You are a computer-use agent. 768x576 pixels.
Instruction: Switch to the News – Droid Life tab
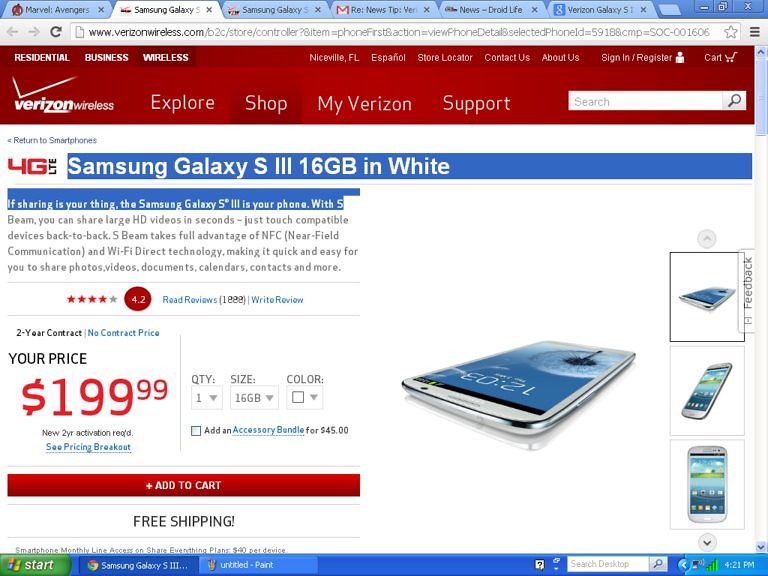point(493,9)
